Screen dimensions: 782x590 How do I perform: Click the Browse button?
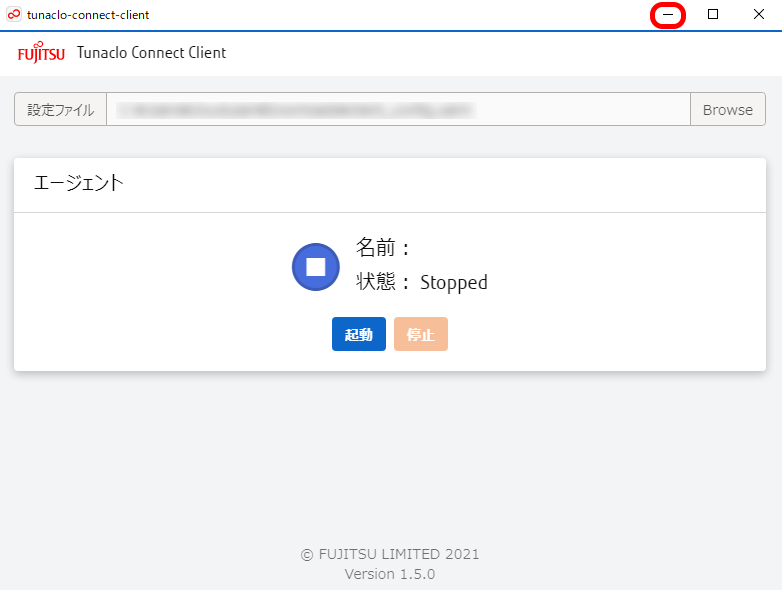pyautogui.click(x=728, y=109)
